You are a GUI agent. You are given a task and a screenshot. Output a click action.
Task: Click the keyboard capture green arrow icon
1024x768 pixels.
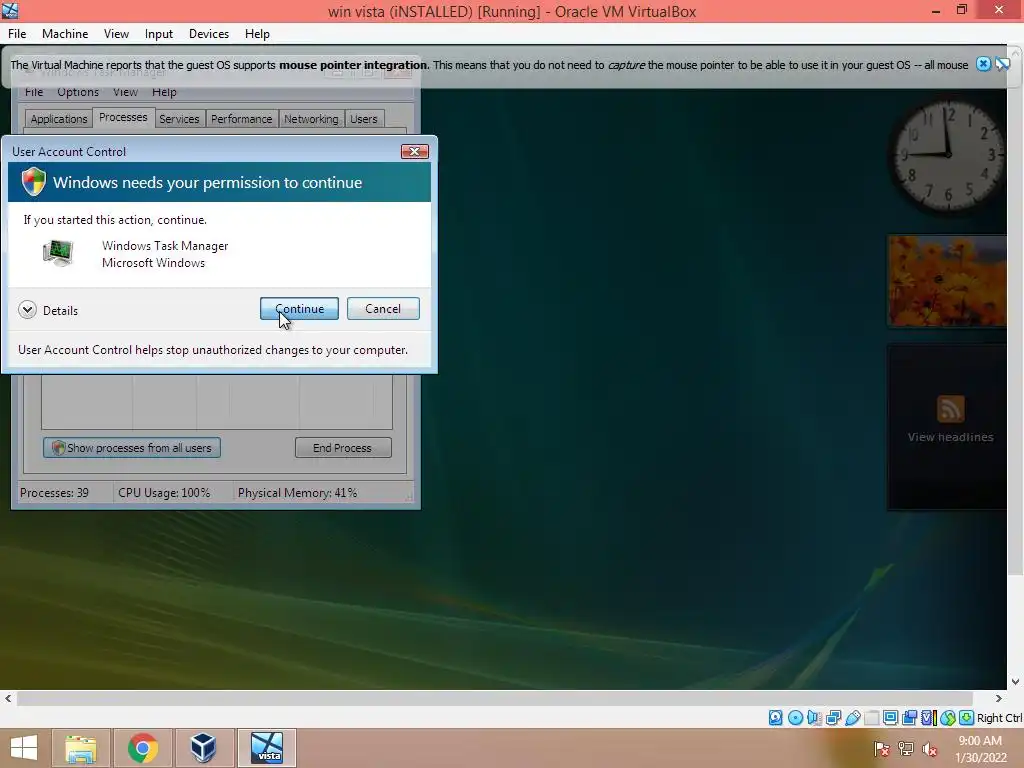(x=966, y=718)
